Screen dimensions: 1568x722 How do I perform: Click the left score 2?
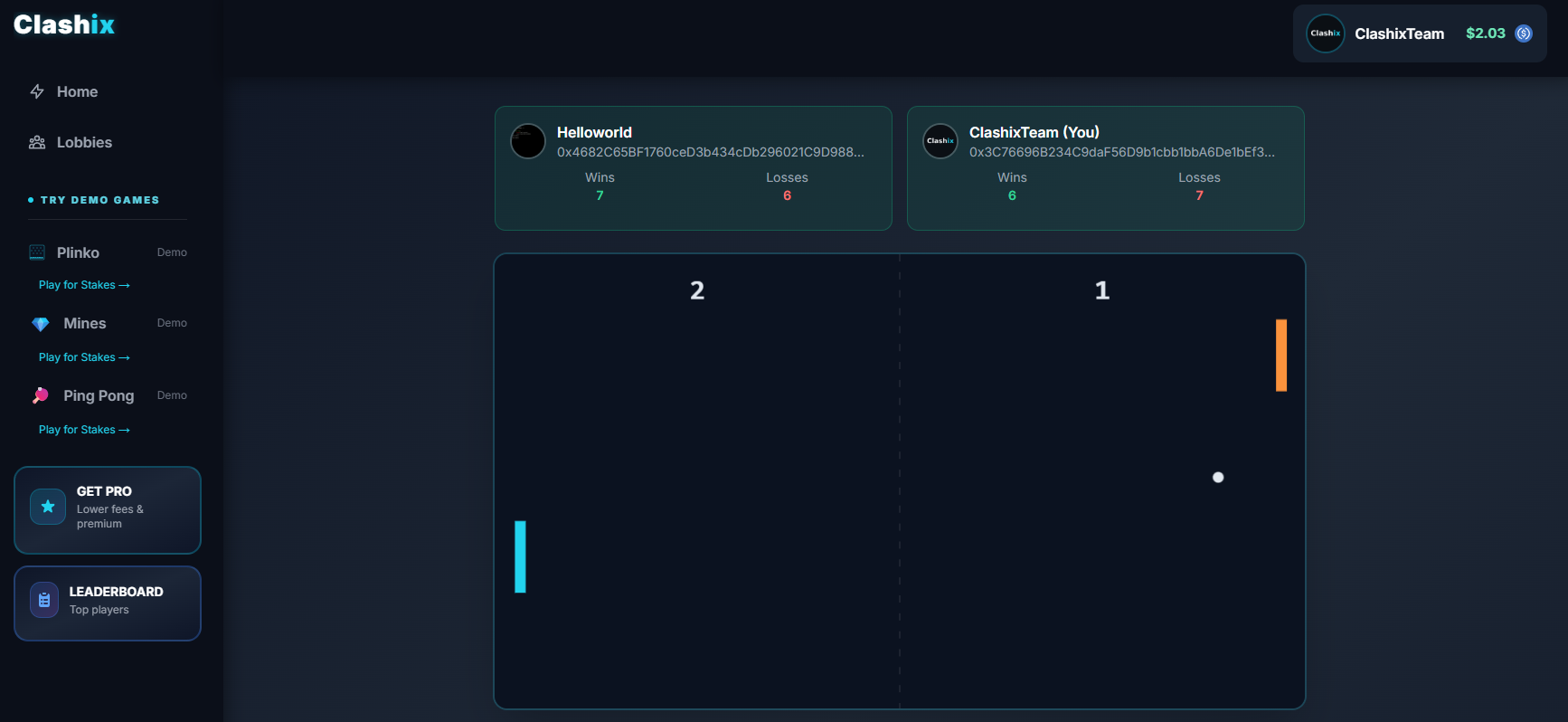click(x=697, y=290)
